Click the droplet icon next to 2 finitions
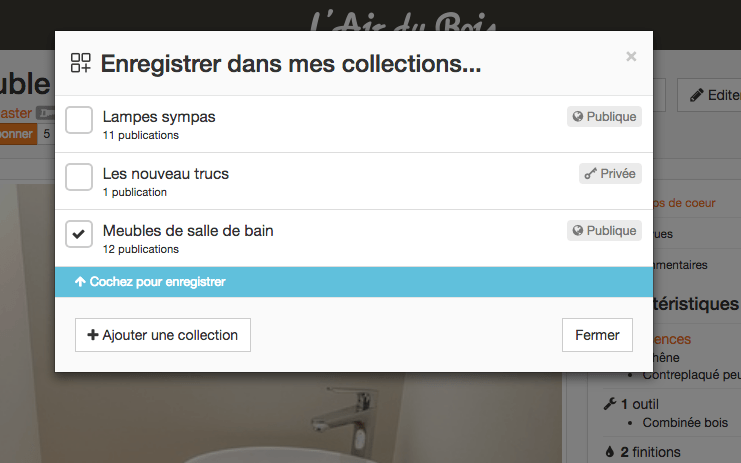The height and width of the screenshot is (463, 741). (x=610, y=452)
